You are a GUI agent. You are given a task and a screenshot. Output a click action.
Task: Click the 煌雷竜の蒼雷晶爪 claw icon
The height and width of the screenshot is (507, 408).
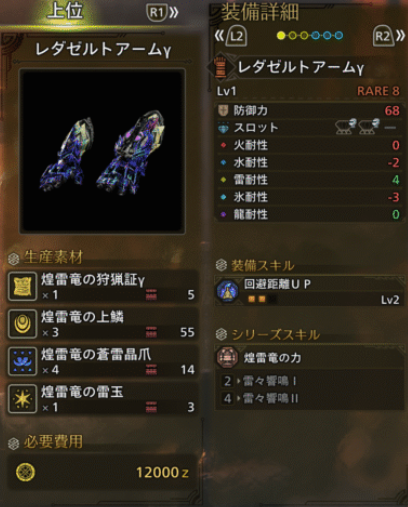(x=22, y=361)
